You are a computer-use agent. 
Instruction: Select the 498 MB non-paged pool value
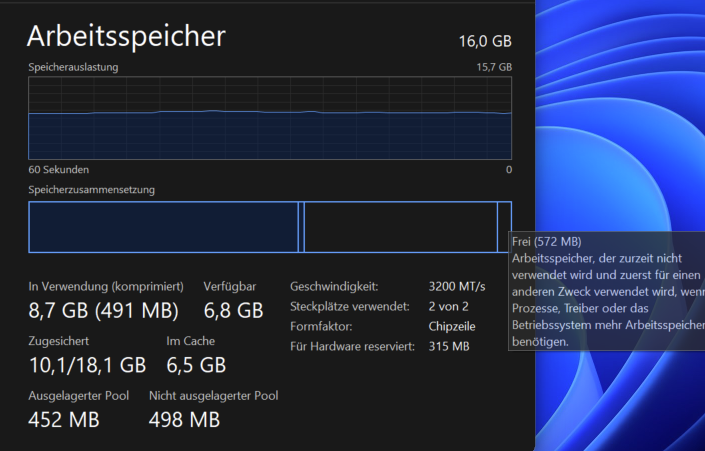pyautogui.click(x=184, y=420)
